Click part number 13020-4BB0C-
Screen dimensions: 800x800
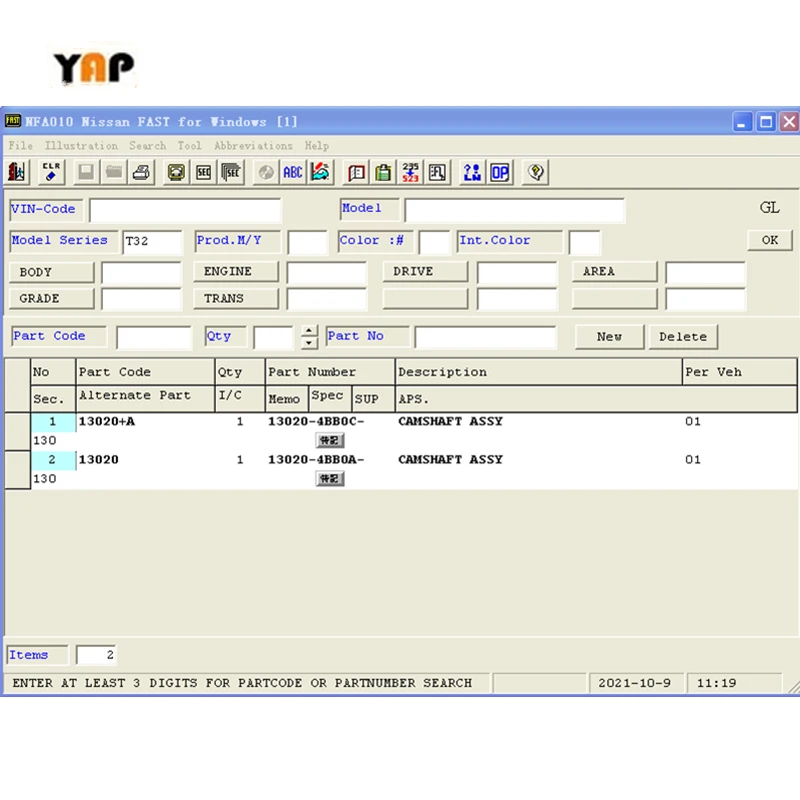pos(316,421)
